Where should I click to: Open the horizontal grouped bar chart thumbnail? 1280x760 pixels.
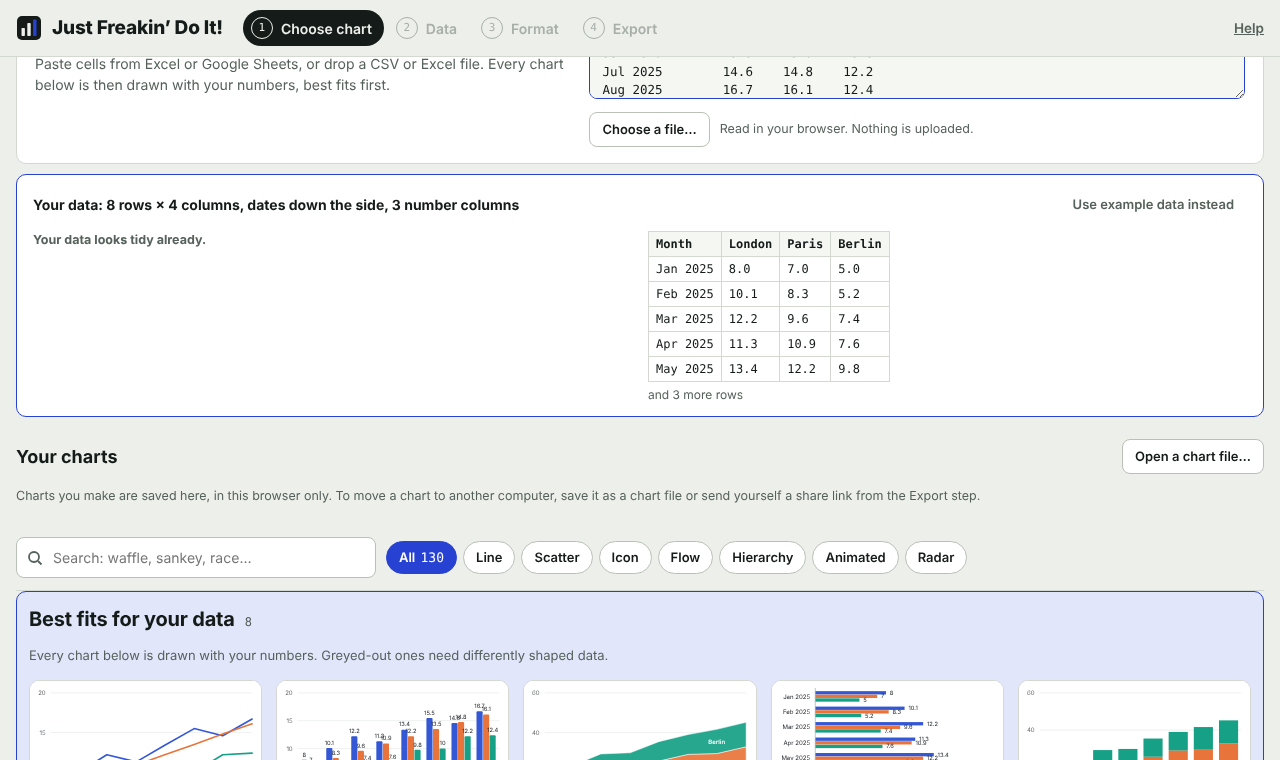(887, 720)
